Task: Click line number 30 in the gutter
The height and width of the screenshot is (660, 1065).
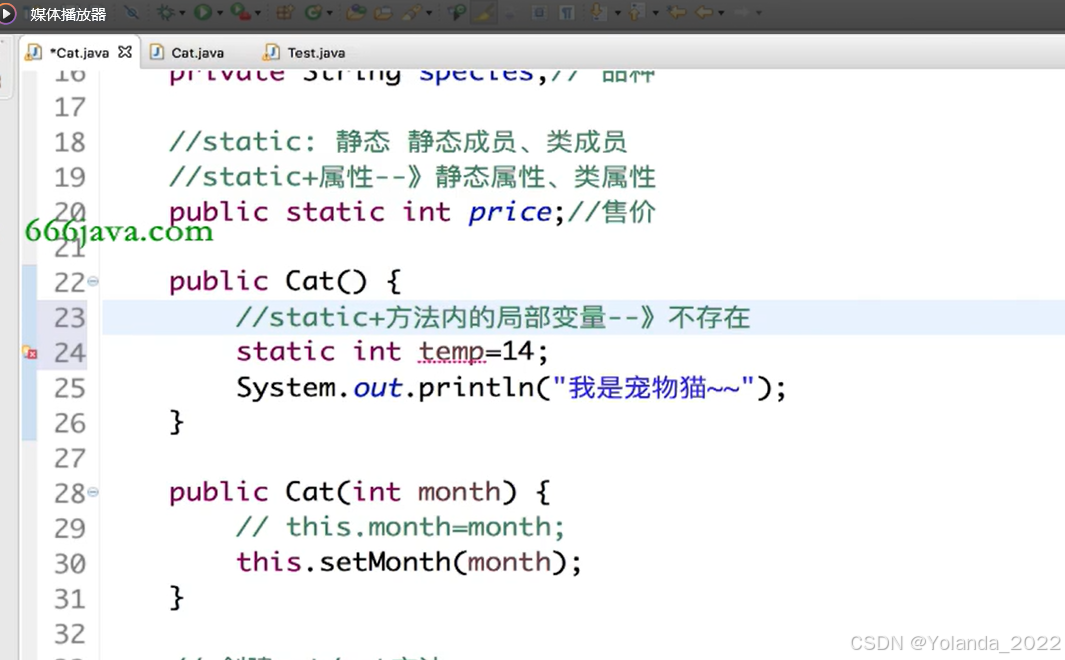Action: (70, 563)
